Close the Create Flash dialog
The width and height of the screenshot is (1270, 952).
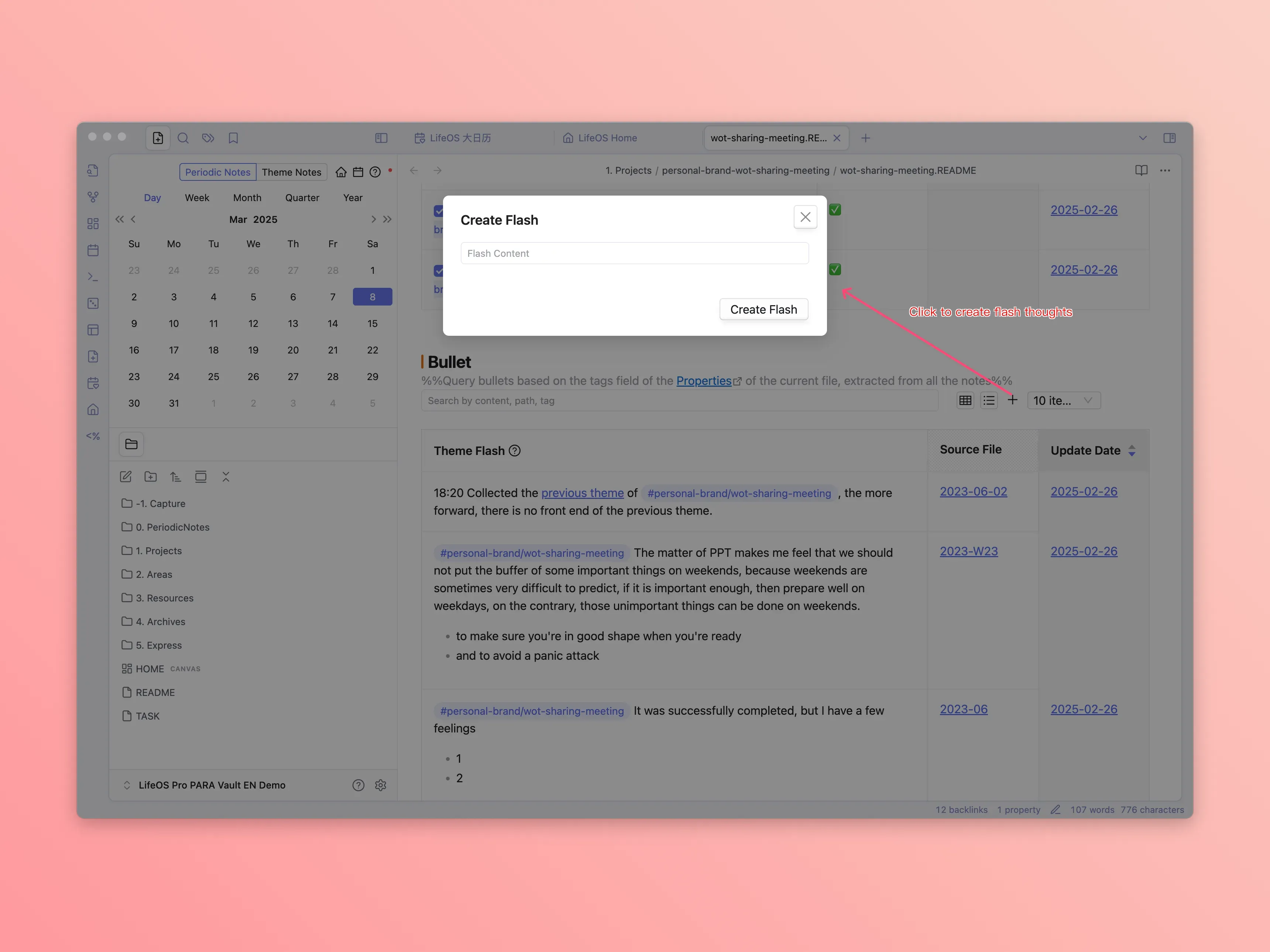tap(805, 217)
